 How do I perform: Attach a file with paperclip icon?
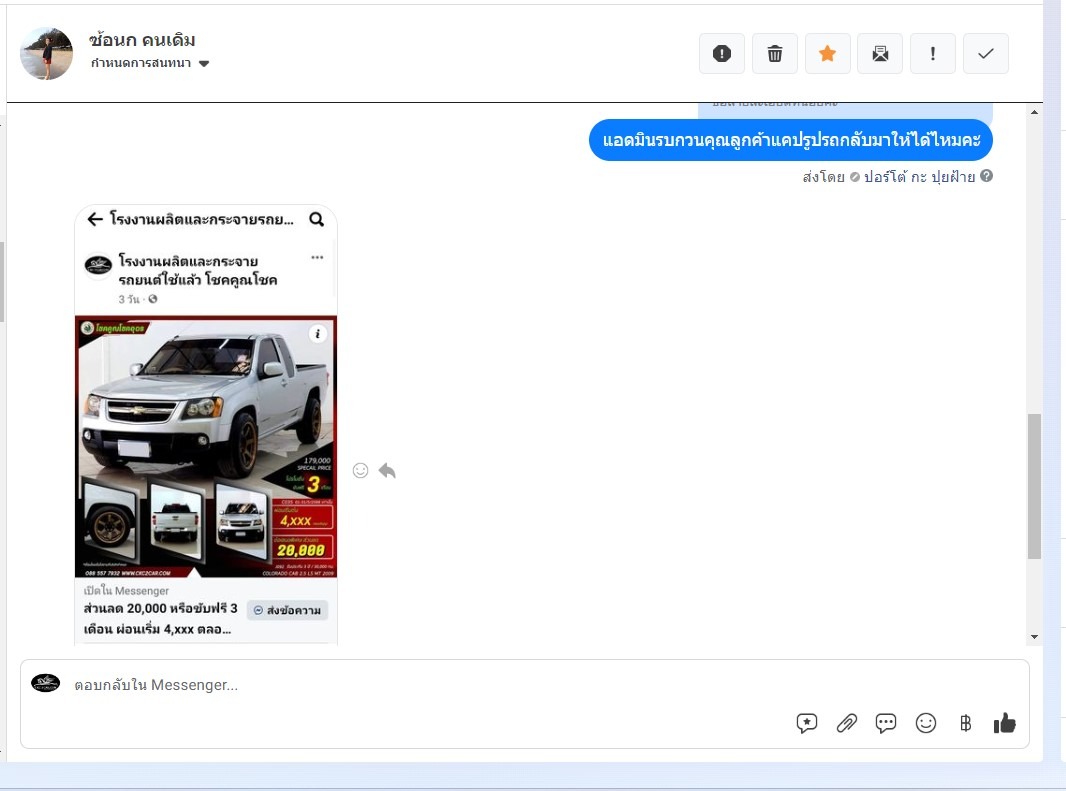point(847,723)
